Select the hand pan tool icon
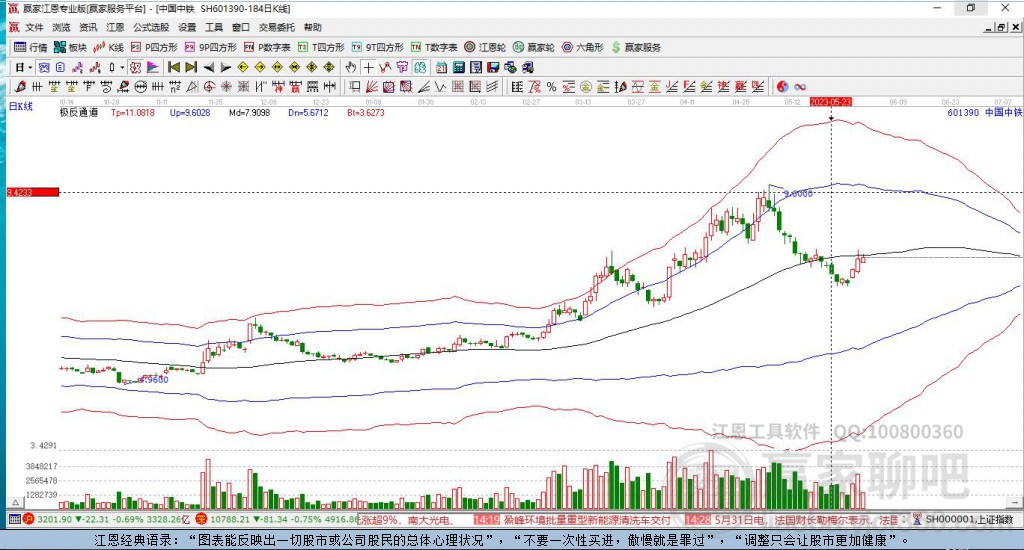Screen dimensions: 1024x550 click(351, 67)
